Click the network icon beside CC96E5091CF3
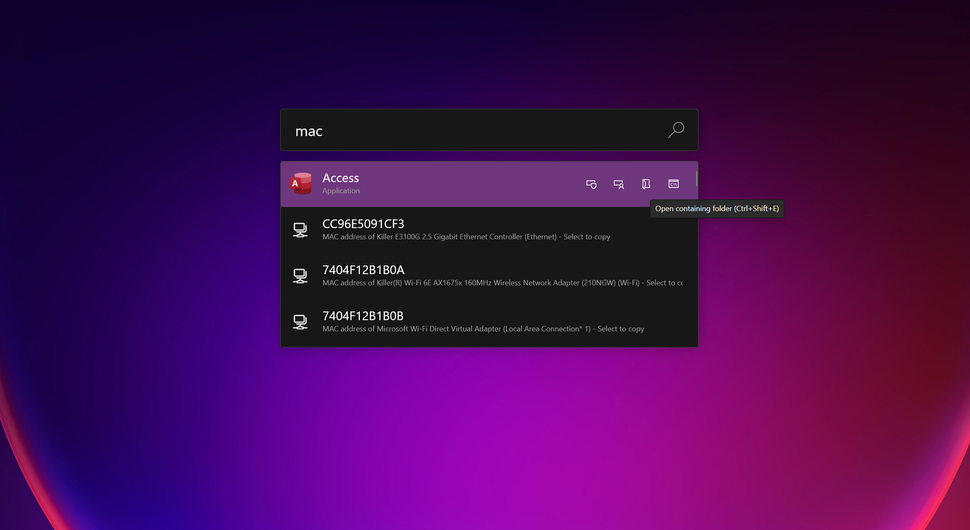Image resolution: width=970 pixels, height=530 pixels. pos(301,230)
